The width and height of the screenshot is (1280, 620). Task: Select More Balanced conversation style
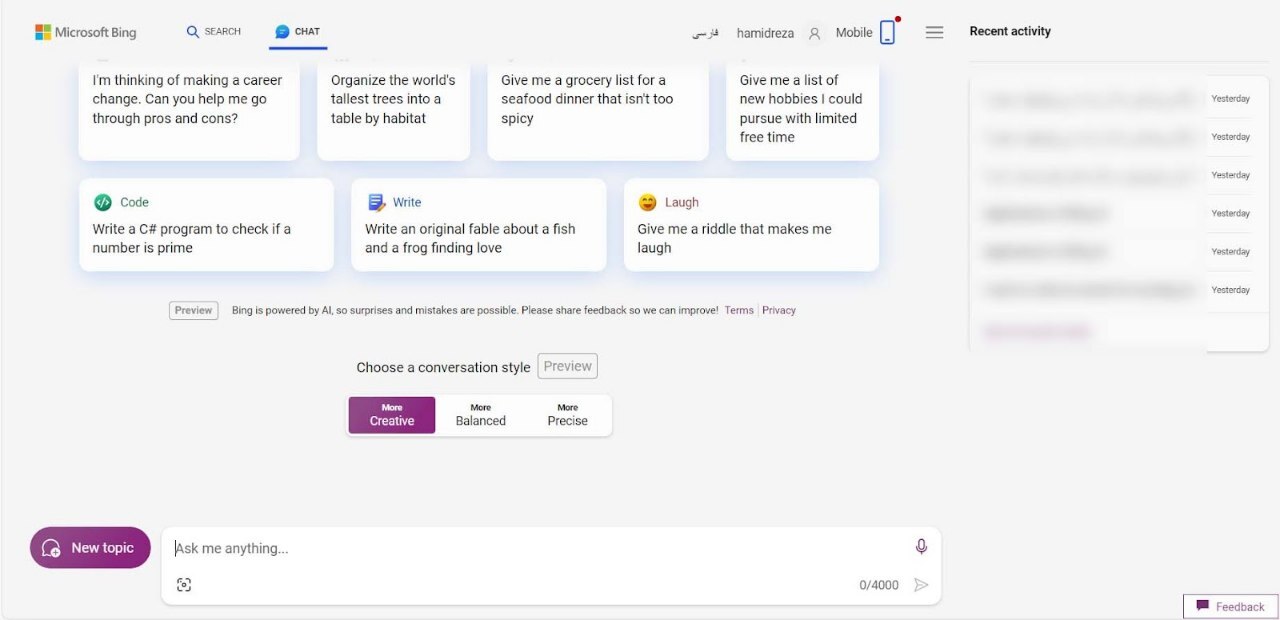click(480, 415)
